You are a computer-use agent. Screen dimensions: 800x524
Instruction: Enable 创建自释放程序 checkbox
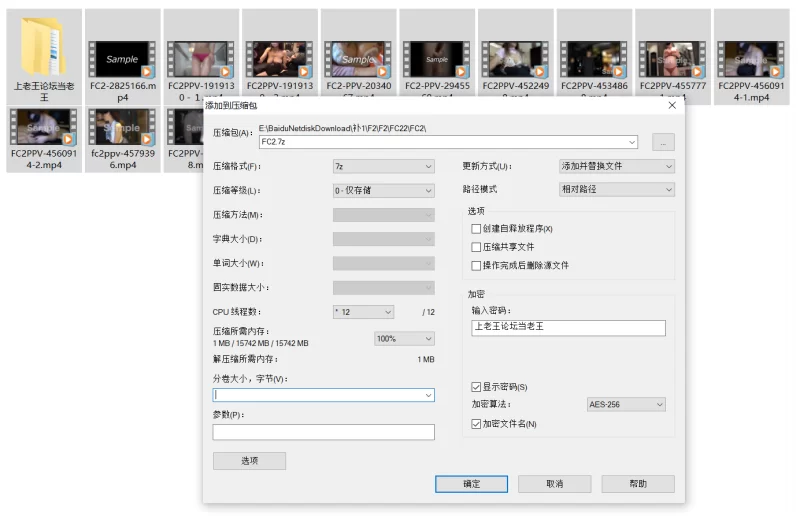[x=476, y=229]
